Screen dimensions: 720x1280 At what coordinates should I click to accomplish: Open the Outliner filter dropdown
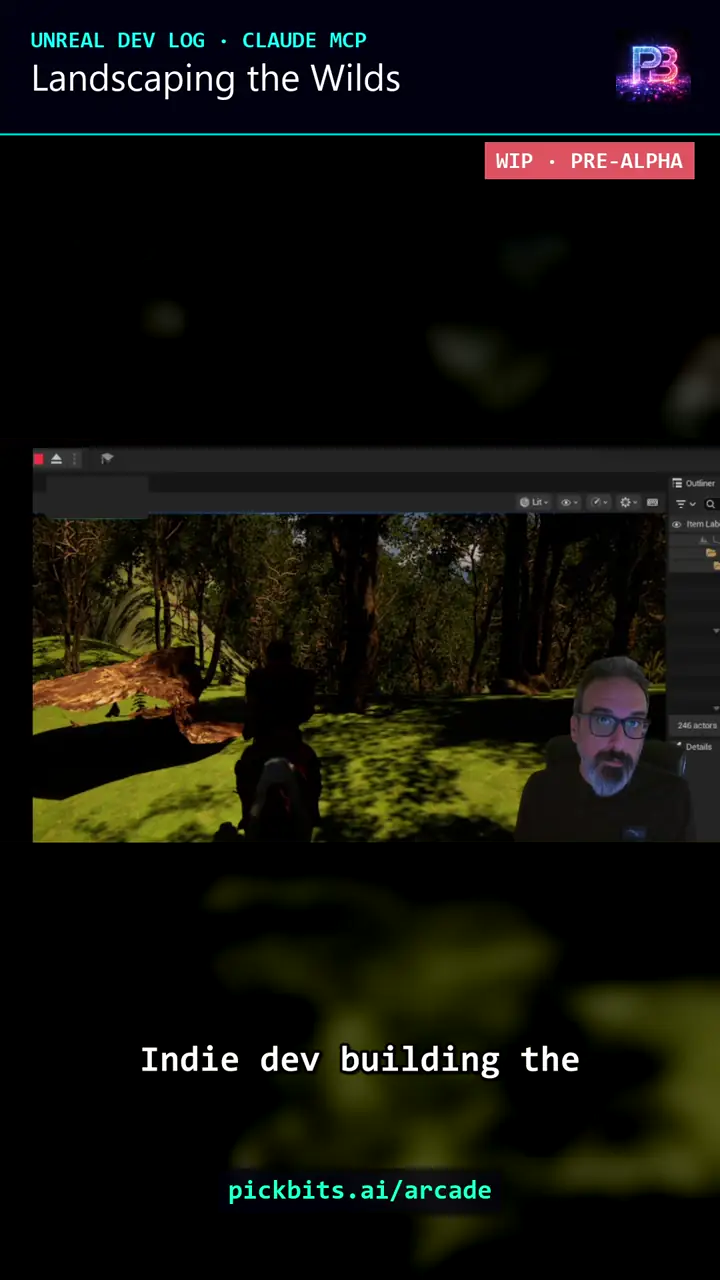tap(686, 504)
